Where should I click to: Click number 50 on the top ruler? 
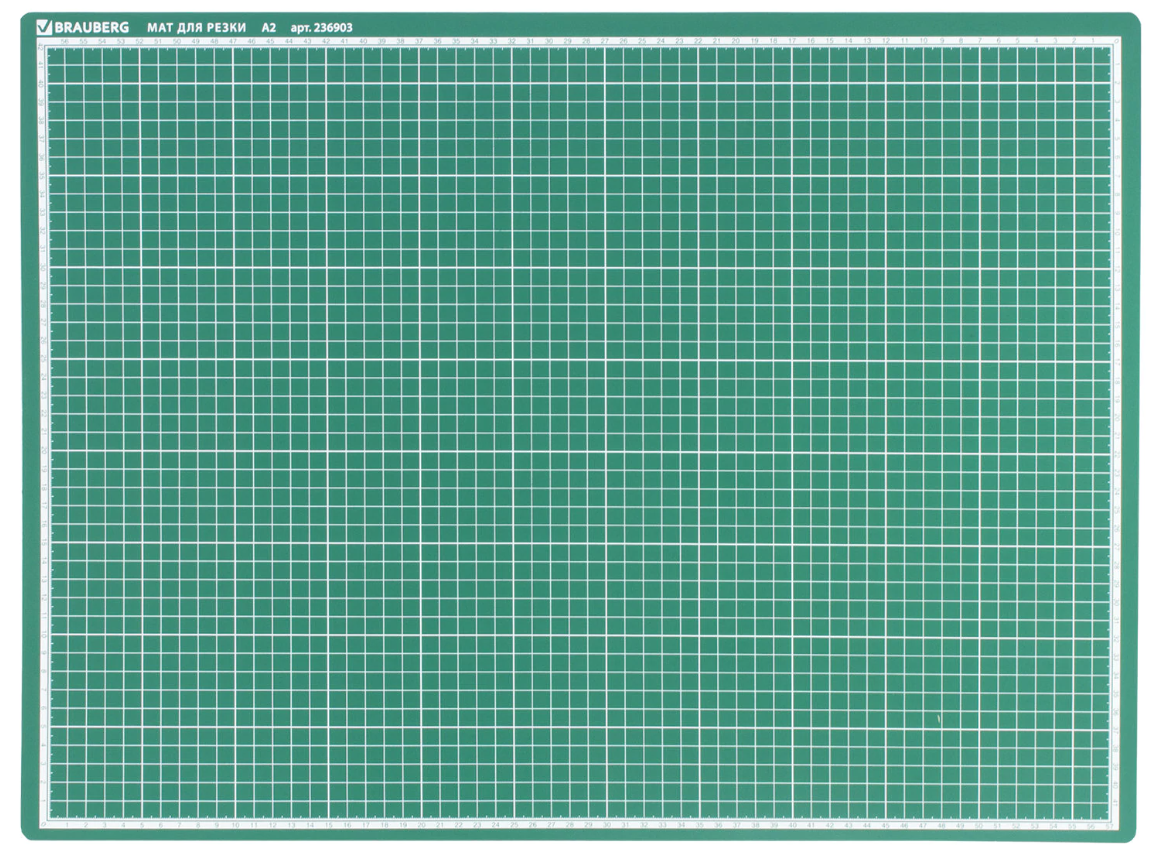(177, 42)
